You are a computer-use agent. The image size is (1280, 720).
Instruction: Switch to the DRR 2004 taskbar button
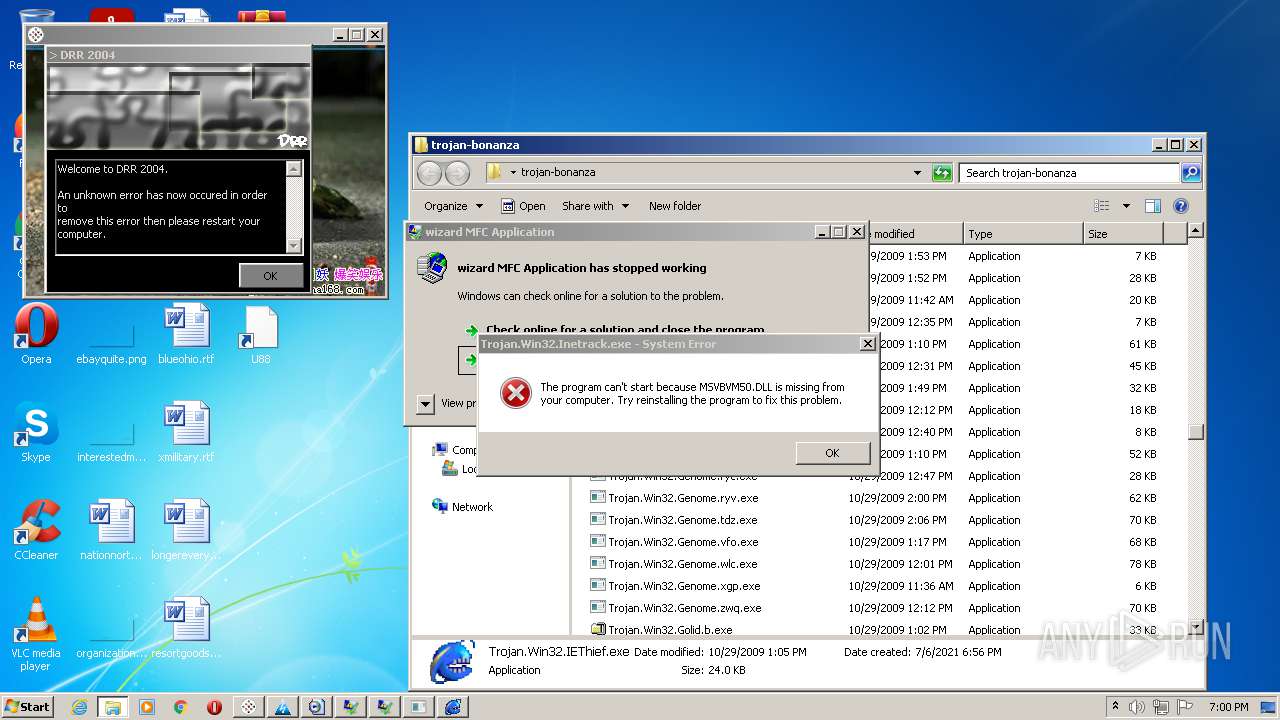pyautogui.click(x=249, y=706)
